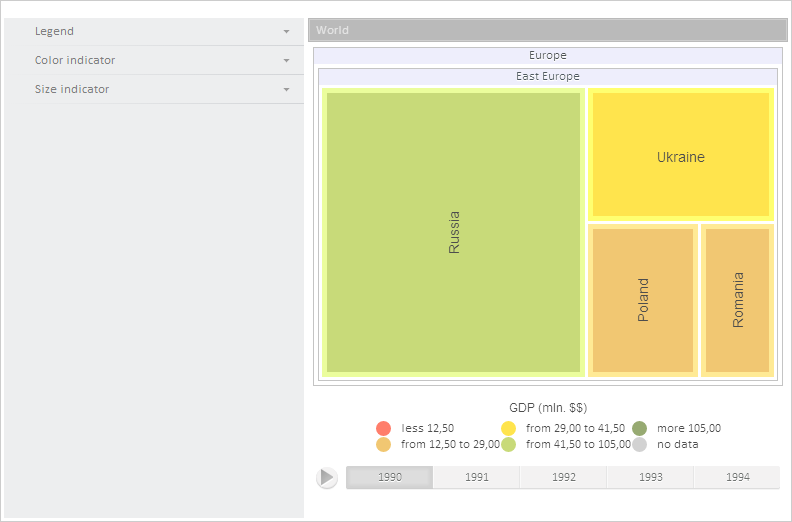Click the yellow 'from 29,00 to 41,50' legend circle
The width and height of the screenshot is (792, 522).
tap(508, 428)
